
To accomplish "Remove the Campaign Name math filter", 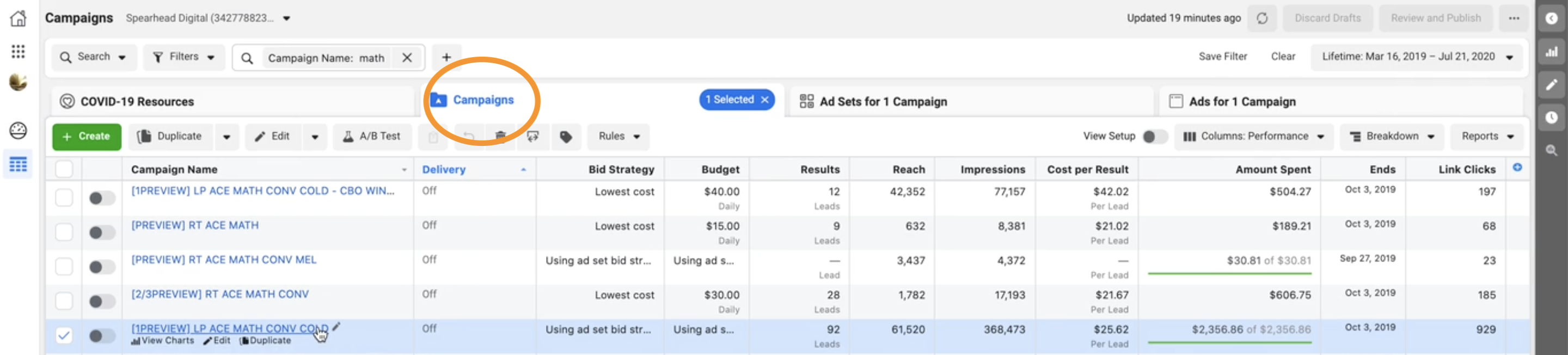I will coord(407,57).
